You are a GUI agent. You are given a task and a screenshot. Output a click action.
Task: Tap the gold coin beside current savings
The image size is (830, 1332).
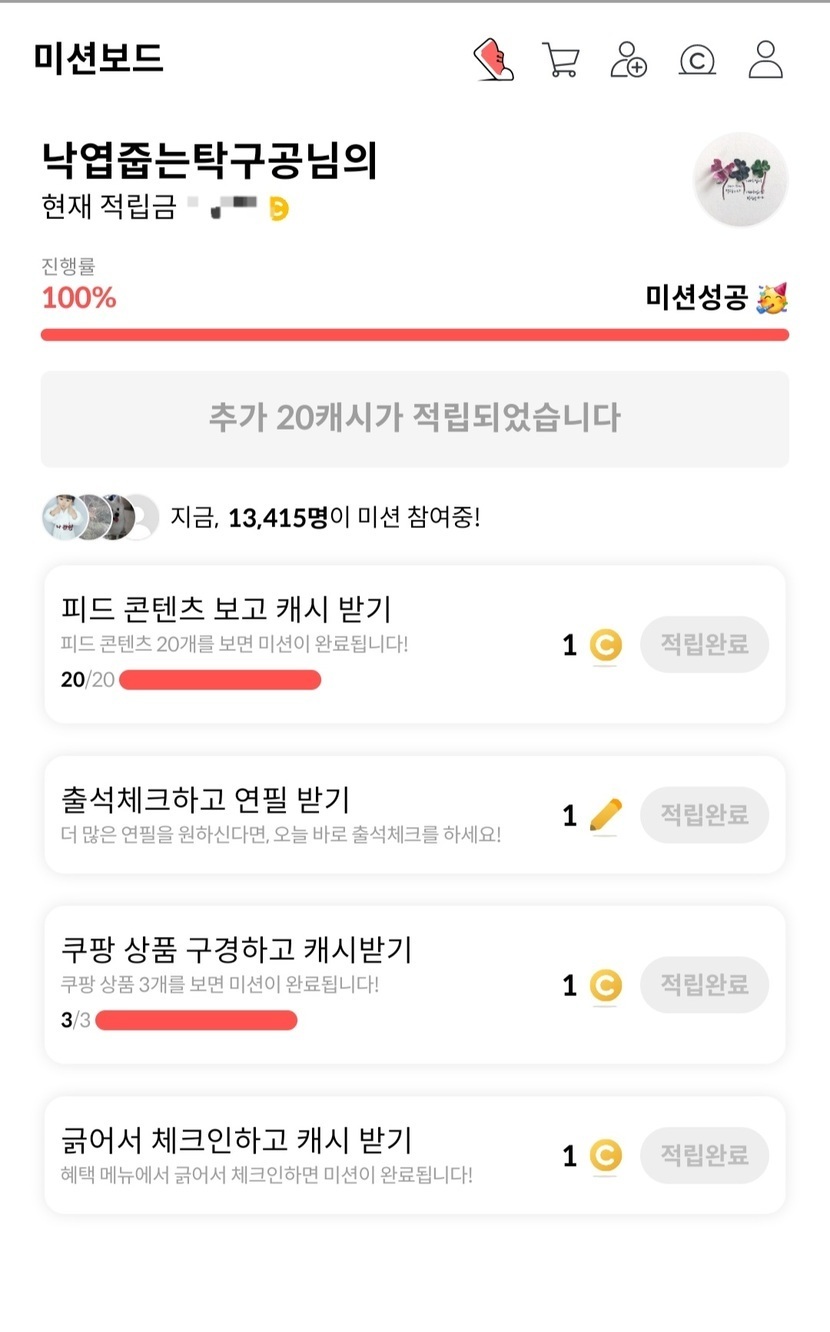[x=279, y=208]
